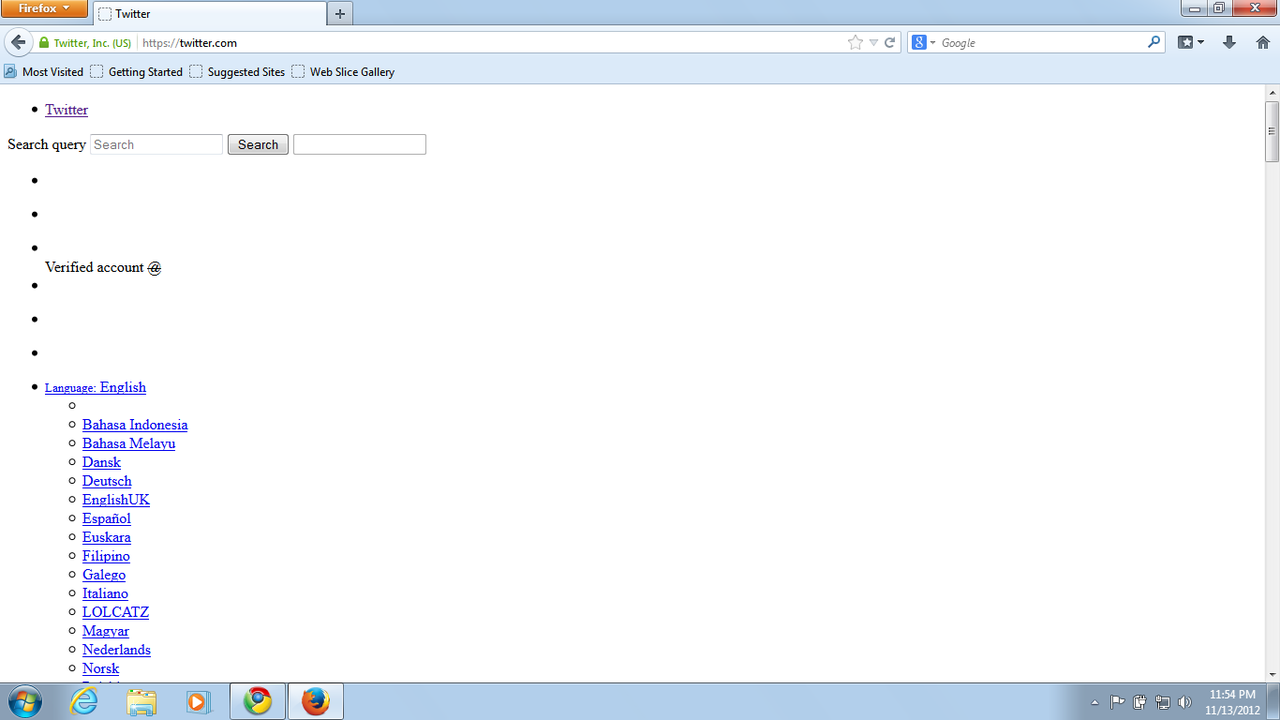Choose the Italiano language link
Screen dimensions: 1280x720
[105, 594]
